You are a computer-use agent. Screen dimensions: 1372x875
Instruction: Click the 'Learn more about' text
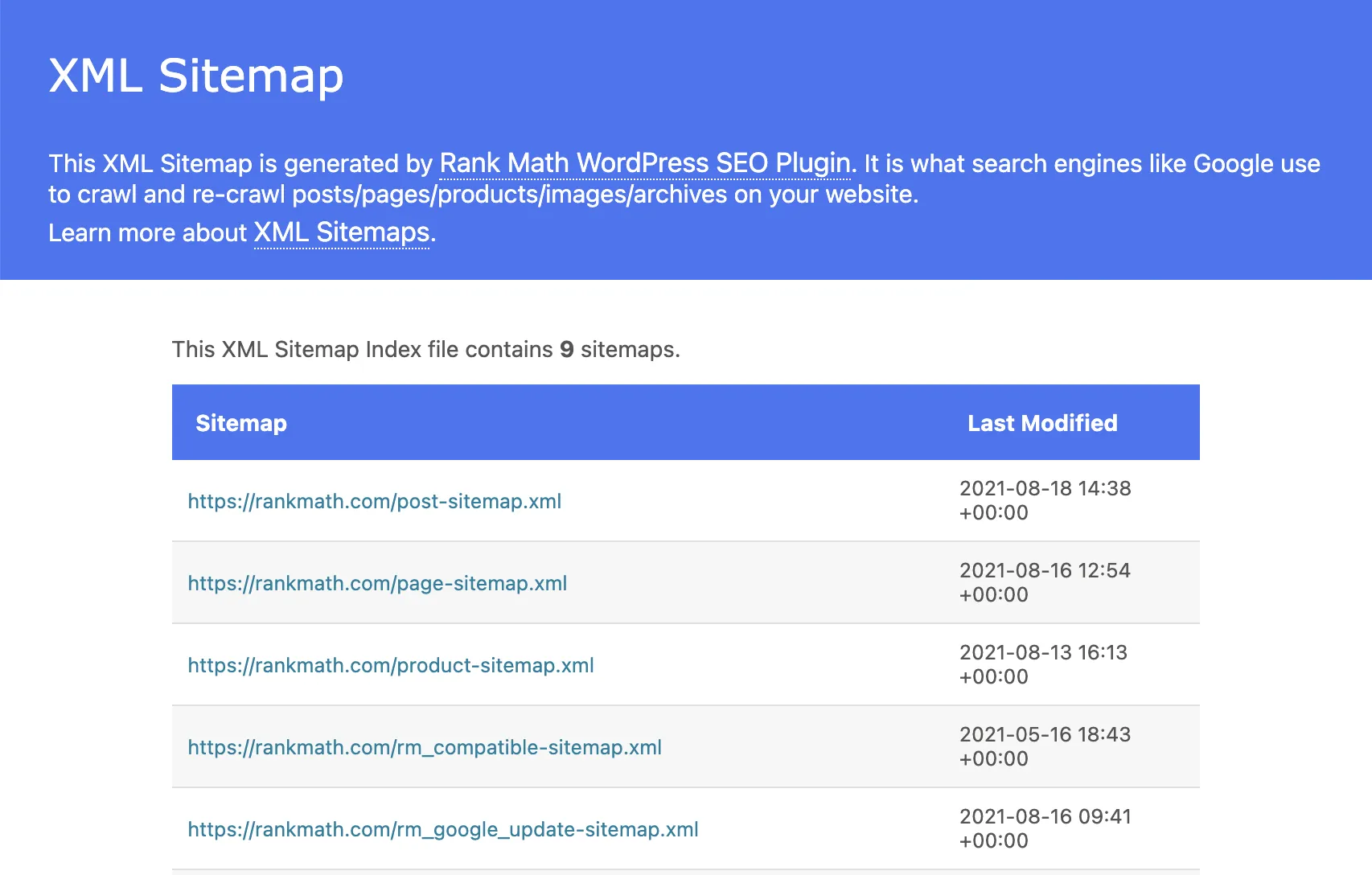[x=148, y=233]
